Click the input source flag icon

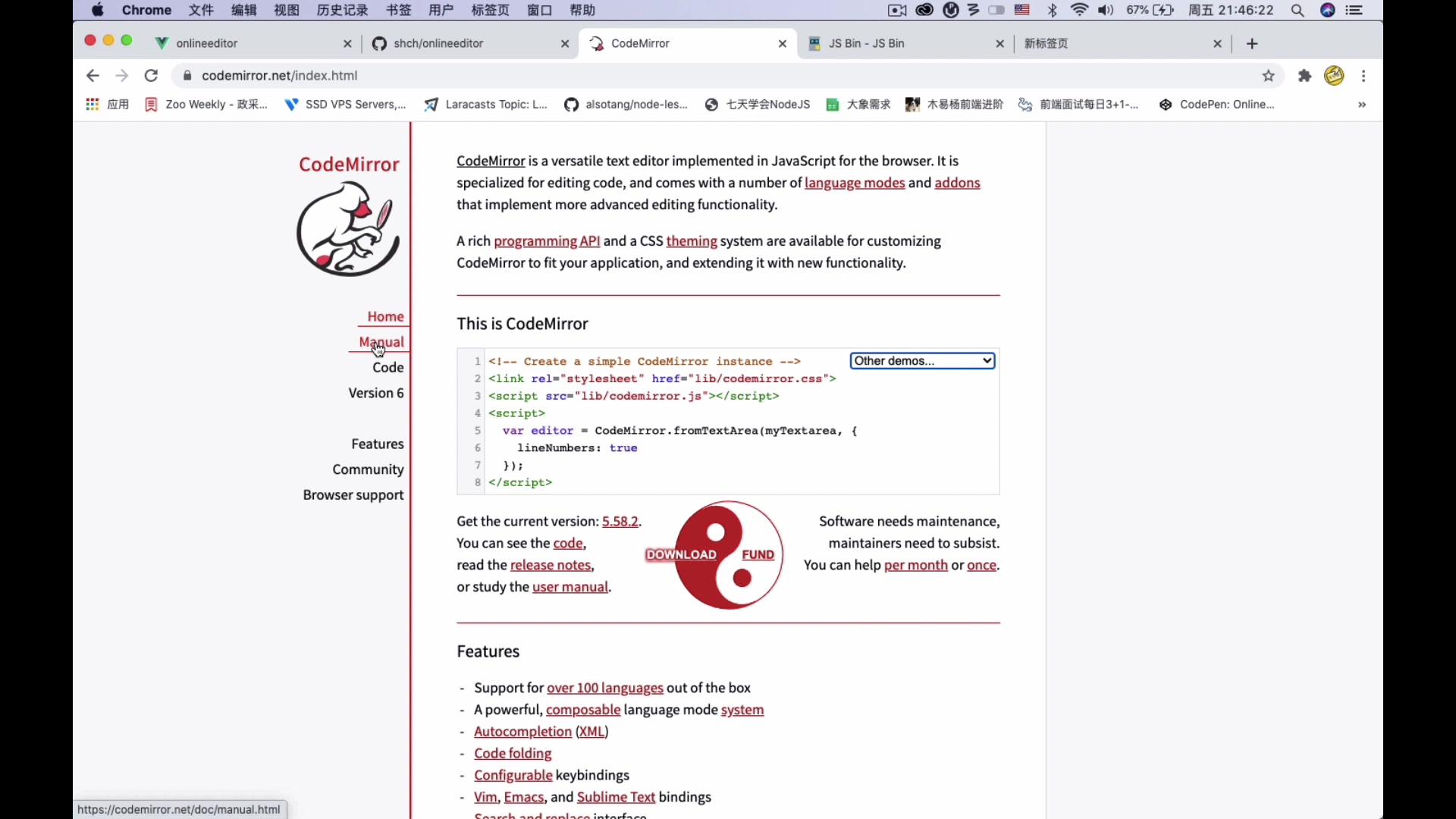(1022, 11)
